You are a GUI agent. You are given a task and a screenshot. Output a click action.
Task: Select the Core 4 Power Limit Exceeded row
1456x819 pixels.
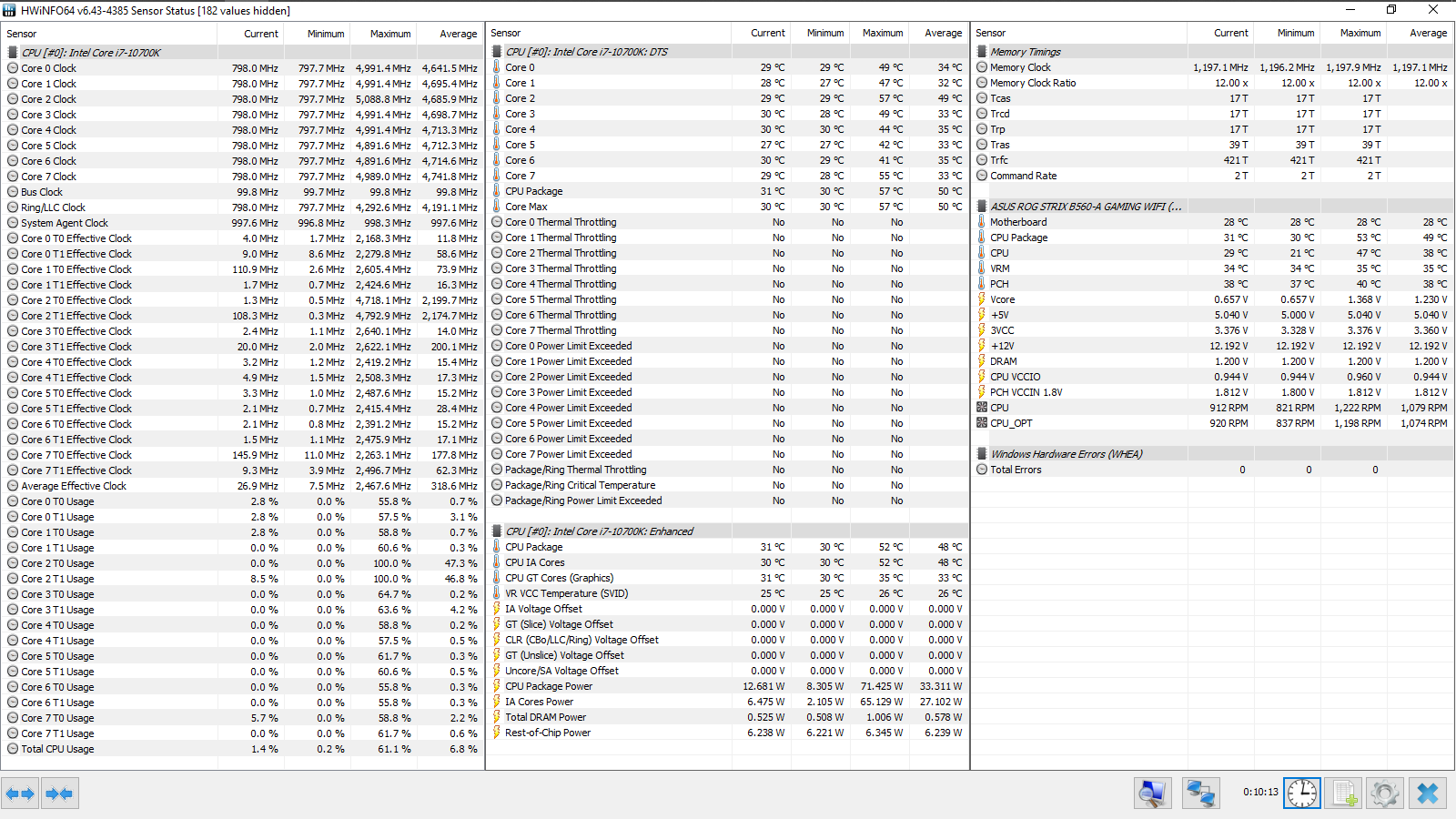pyautogui.click(x=727, y=408)
